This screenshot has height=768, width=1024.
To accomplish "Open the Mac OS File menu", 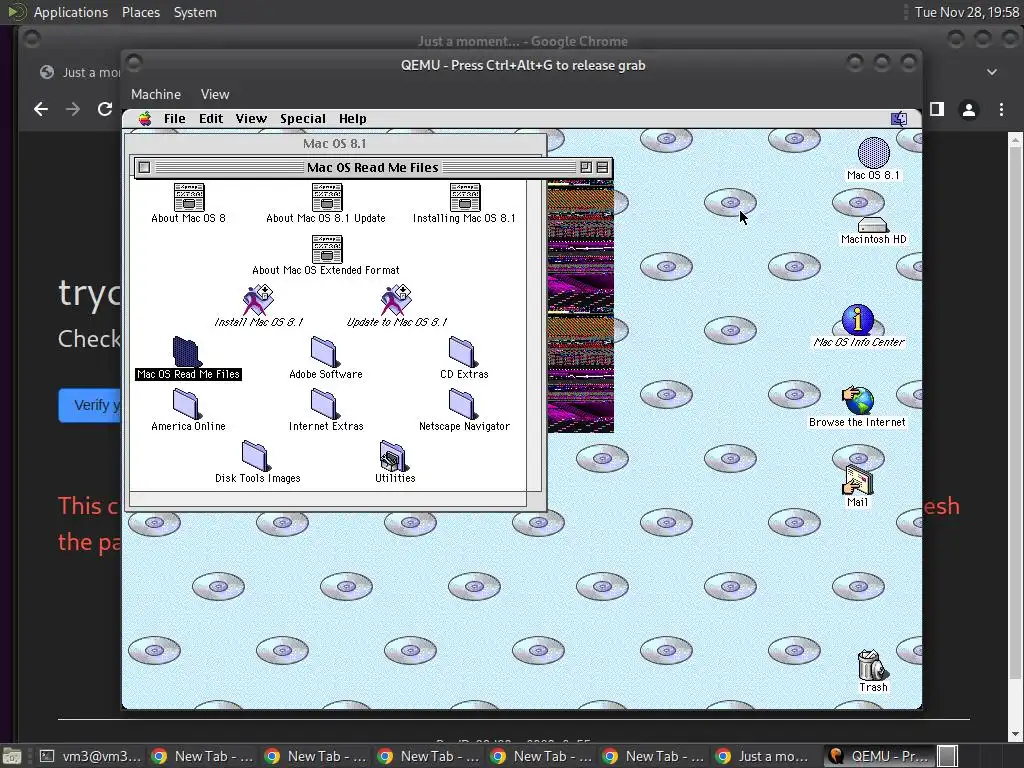I will coord(174,119).
